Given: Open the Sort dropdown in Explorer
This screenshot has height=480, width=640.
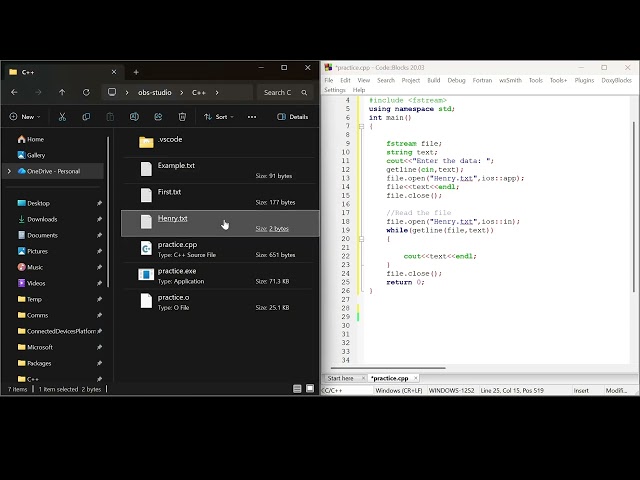Looking at the screenshot, I should coord(219,117).
